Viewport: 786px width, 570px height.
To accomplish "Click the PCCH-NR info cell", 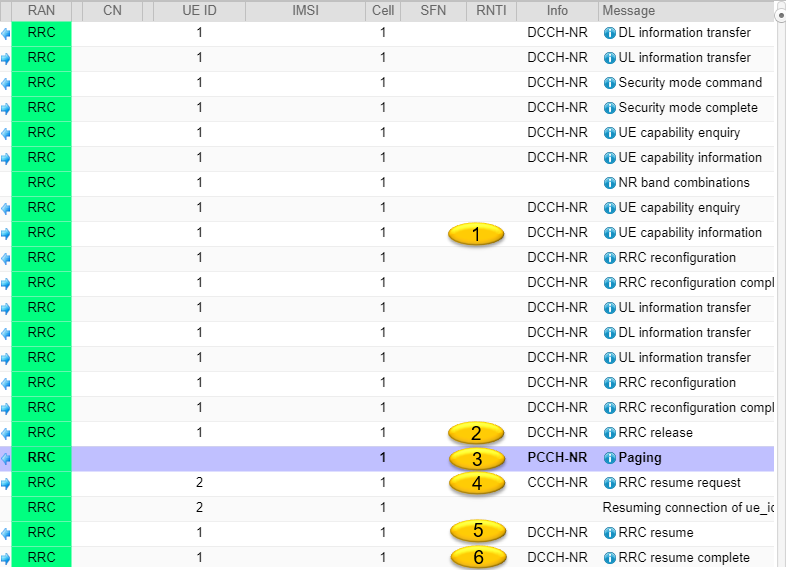I will (x=557, y=458).
